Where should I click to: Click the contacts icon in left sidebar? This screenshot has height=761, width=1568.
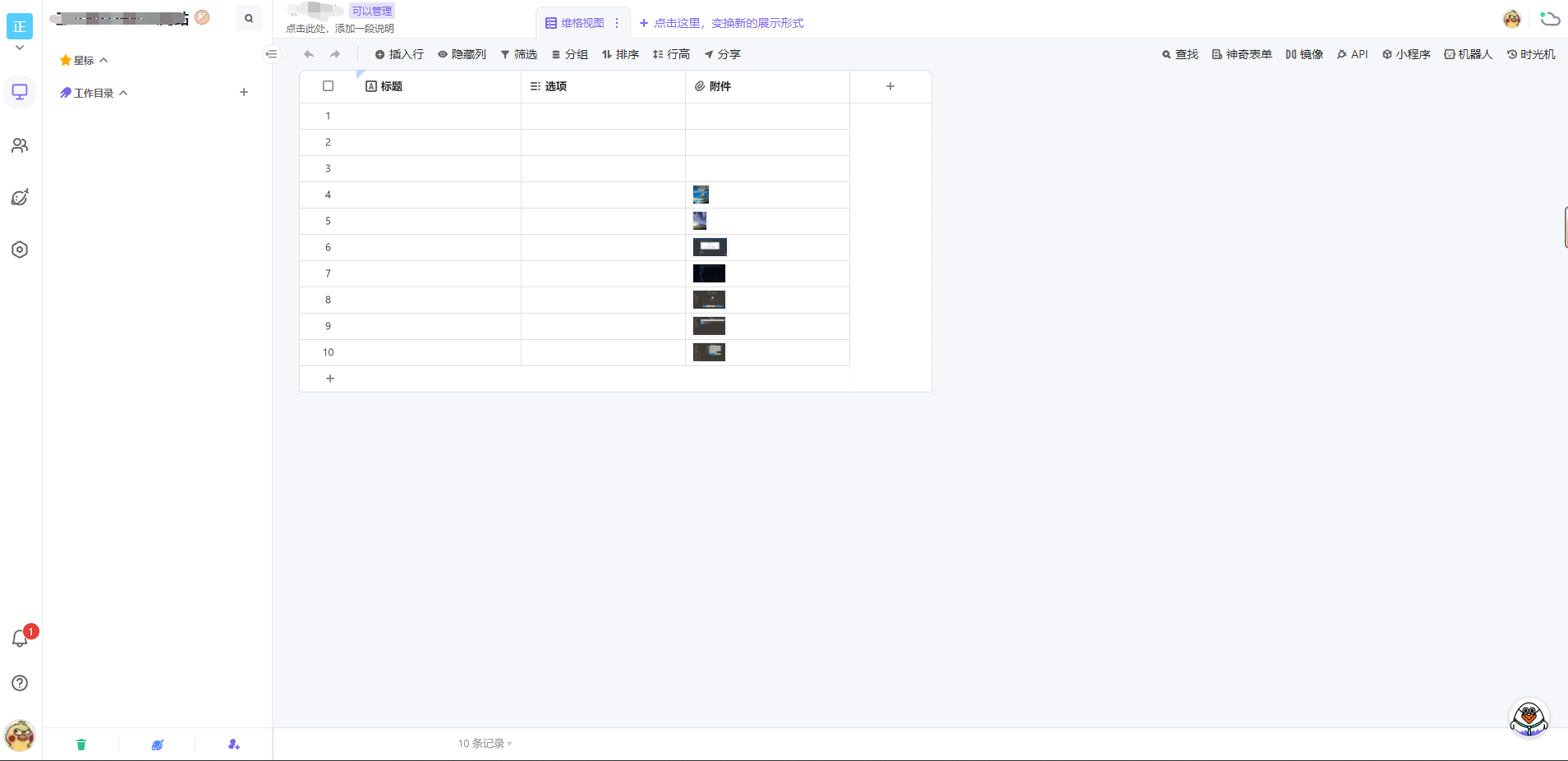coord(20,145)
